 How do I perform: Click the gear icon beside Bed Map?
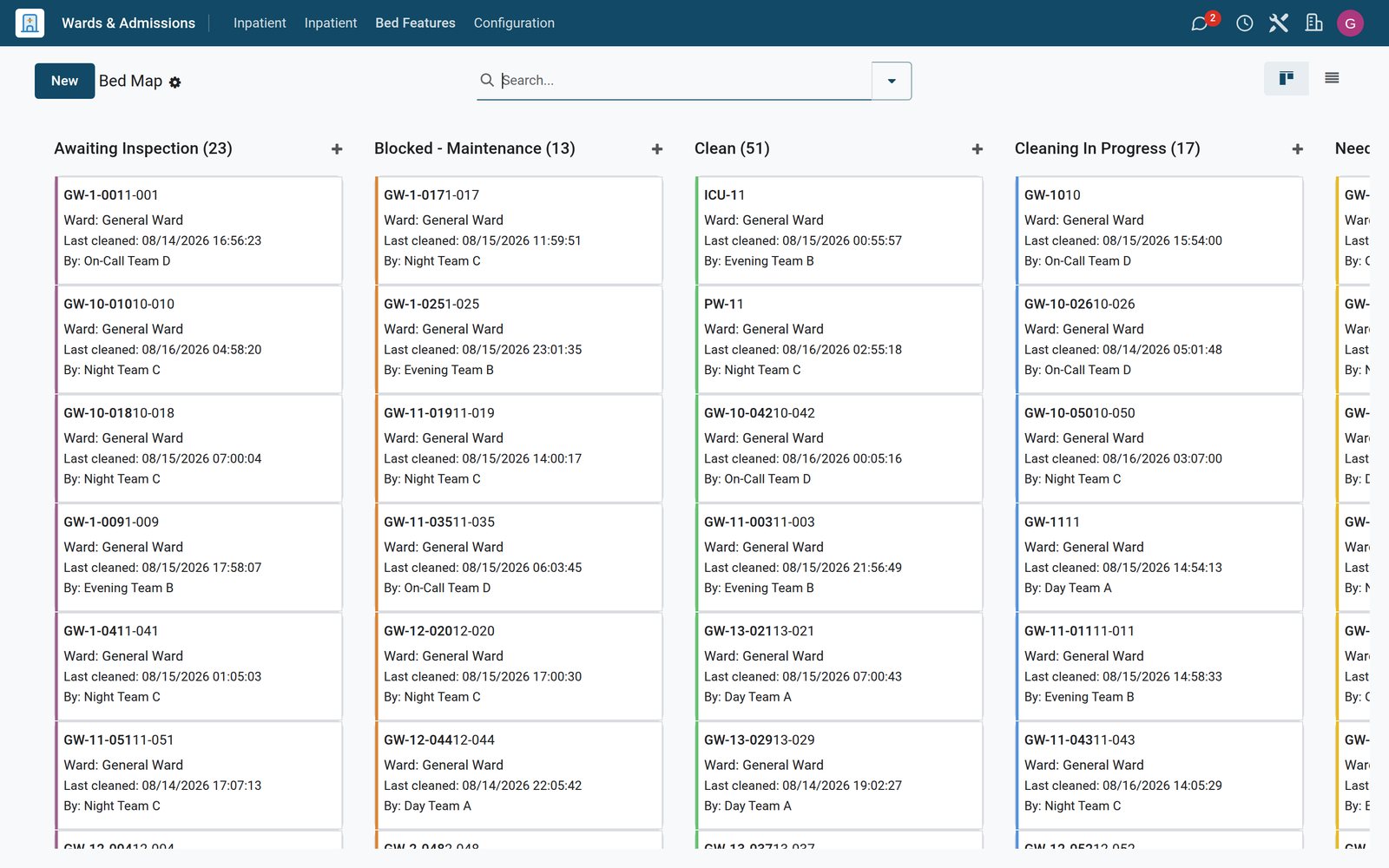(x=174, y=82)
